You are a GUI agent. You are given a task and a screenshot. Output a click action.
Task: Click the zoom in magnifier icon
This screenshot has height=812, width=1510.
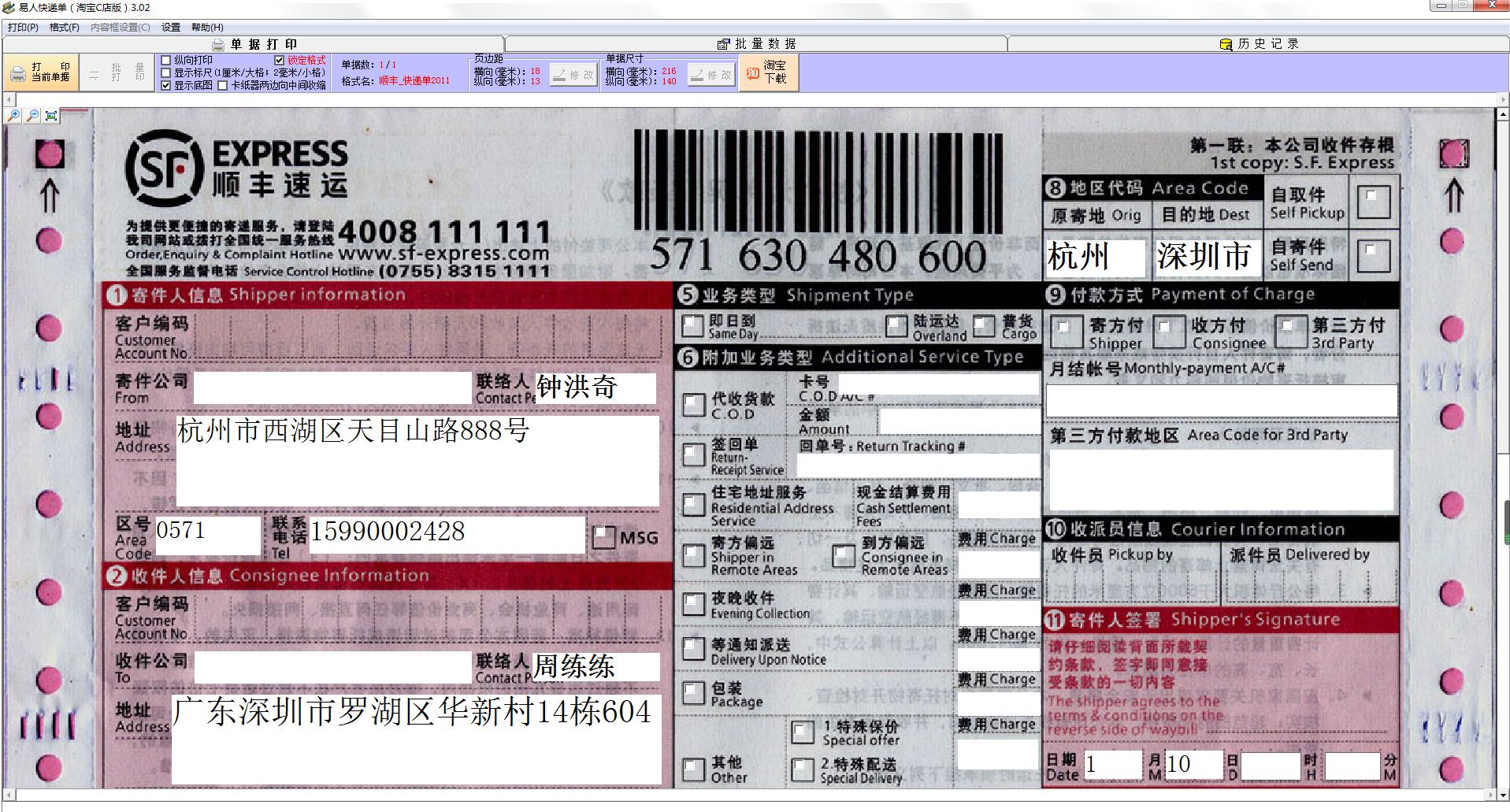[x=13, y=116]
